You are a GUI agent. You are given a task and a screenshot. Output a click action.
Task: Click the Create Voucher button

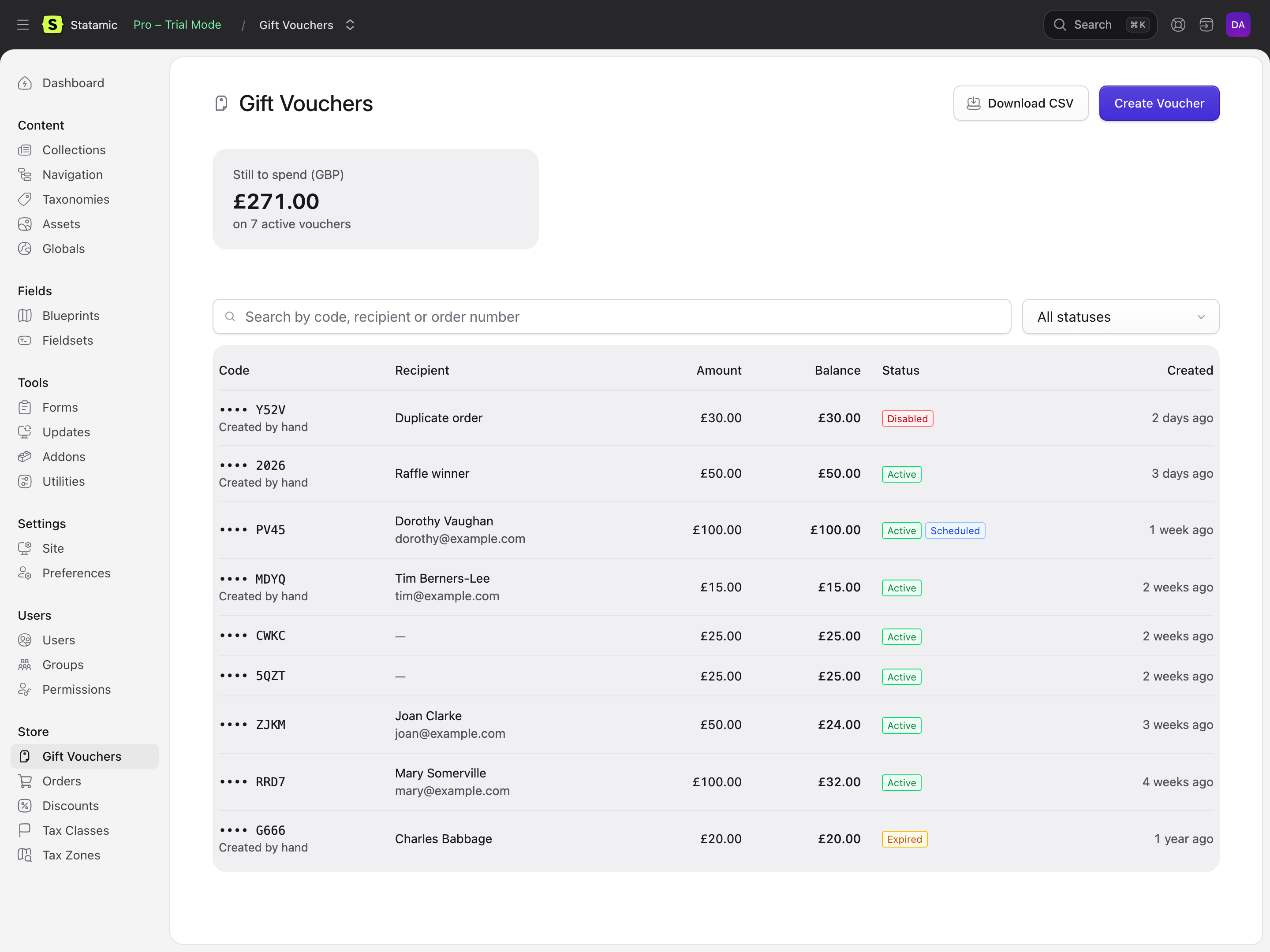coord(1158,103)
